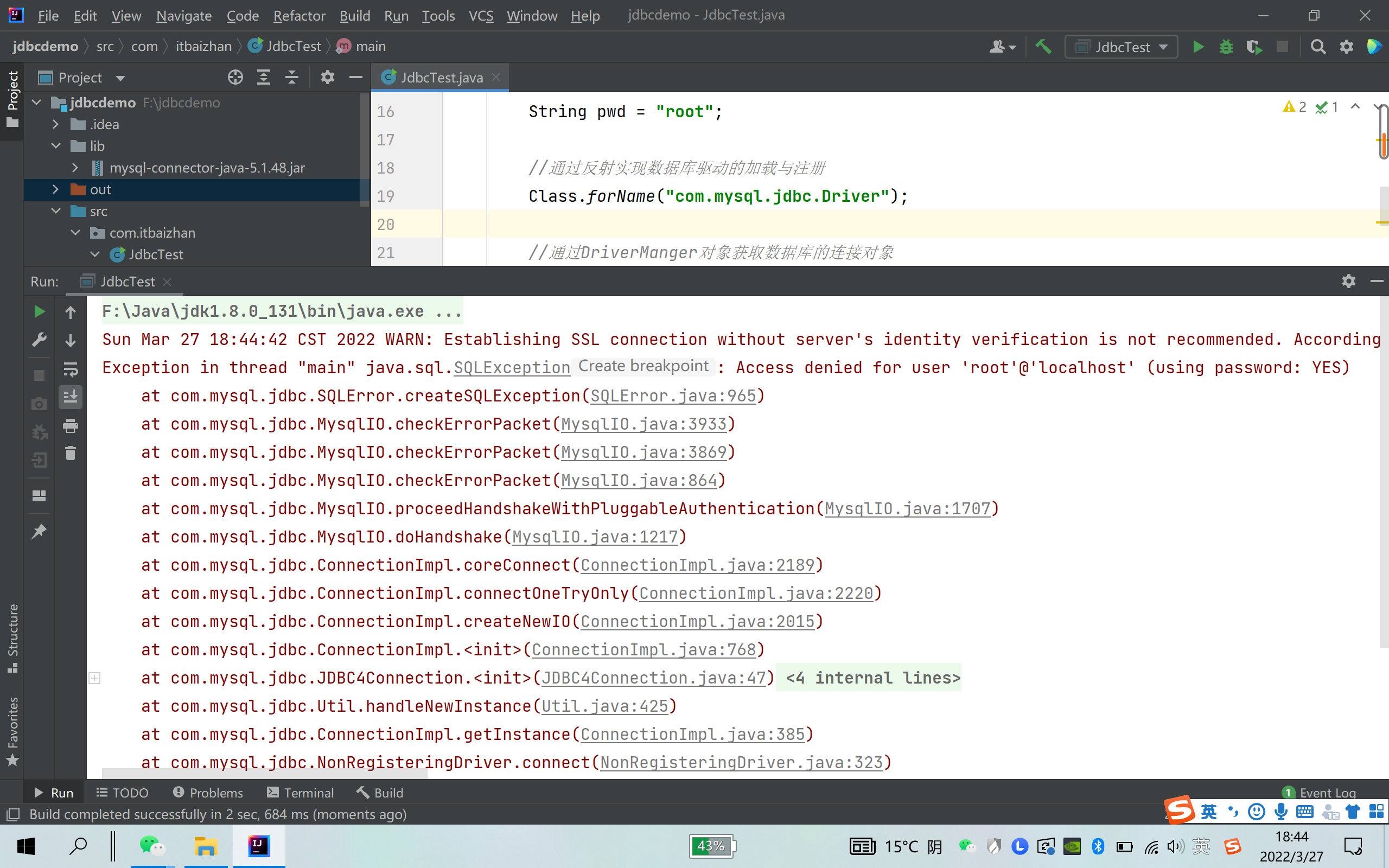Screen dimensions: 1389x868
Task: Click down the stack trace arrow
Action: (x=71, y=341)
